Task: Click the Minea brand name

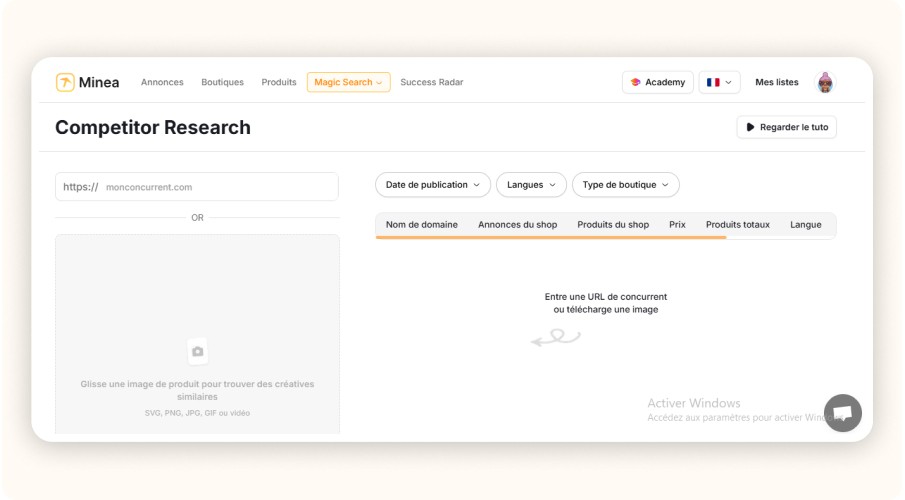Action: coord(99,83)
